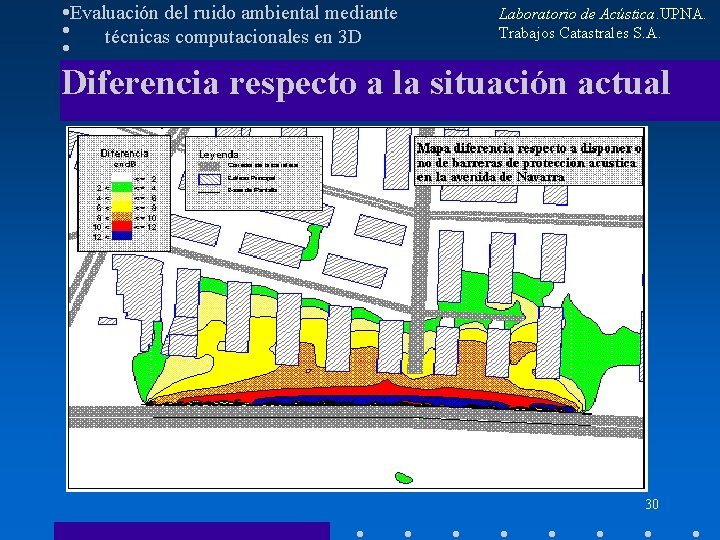
Task: Click the slide title 'Diferencia respecto a la situación actual'
Action: pyautogui.click(x=366, y=83)
